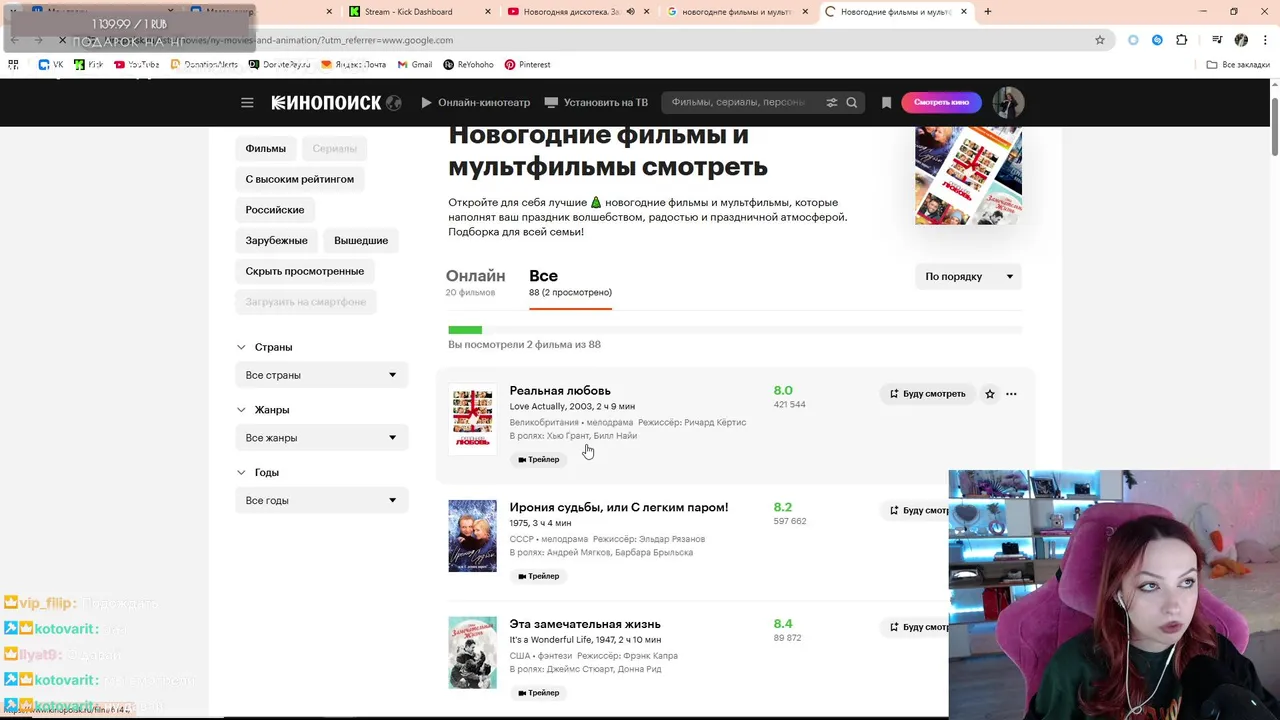
Task: Open Все закладки folder
Action: click(1238, 64)
